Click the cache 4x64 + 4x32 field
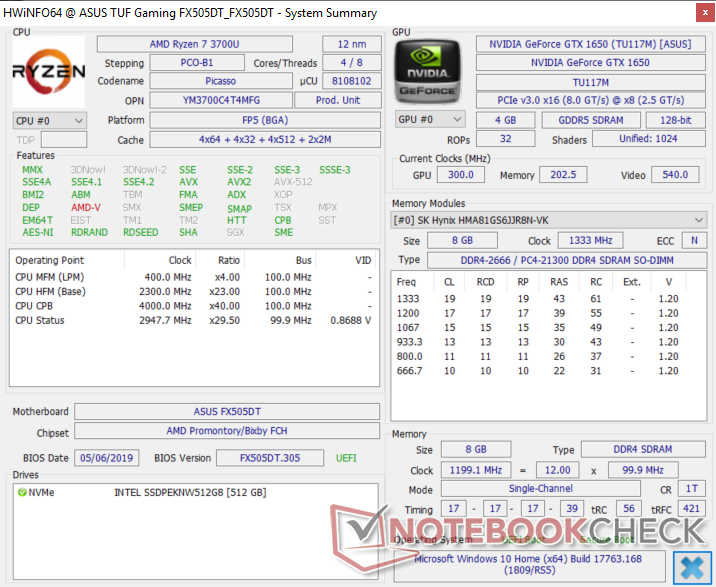Viewport: 716px width, 587px height. (265, 140)
